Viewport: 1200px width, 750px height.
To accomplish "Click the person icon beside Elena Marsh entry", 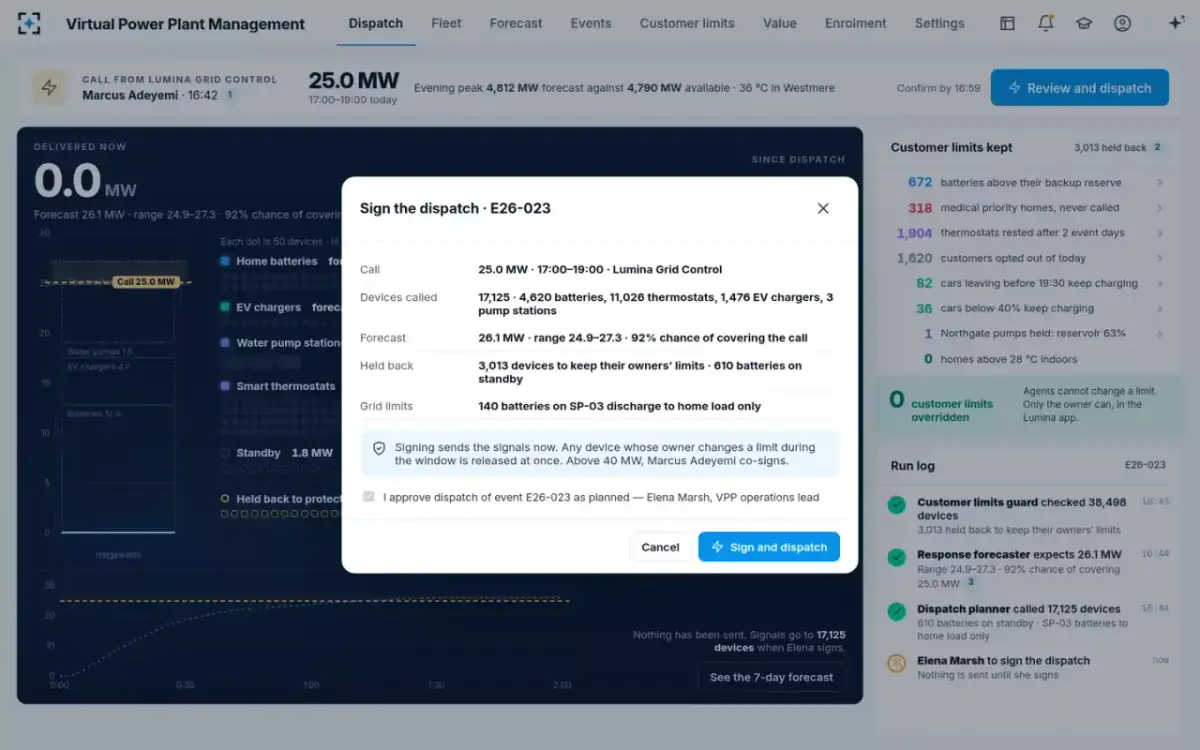I will pos(897,663).
